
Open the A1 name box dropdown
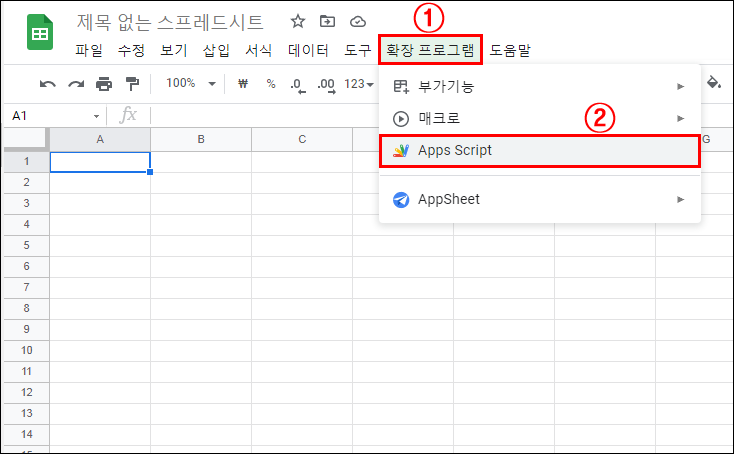pyautogui.click(x=97, y=116)
